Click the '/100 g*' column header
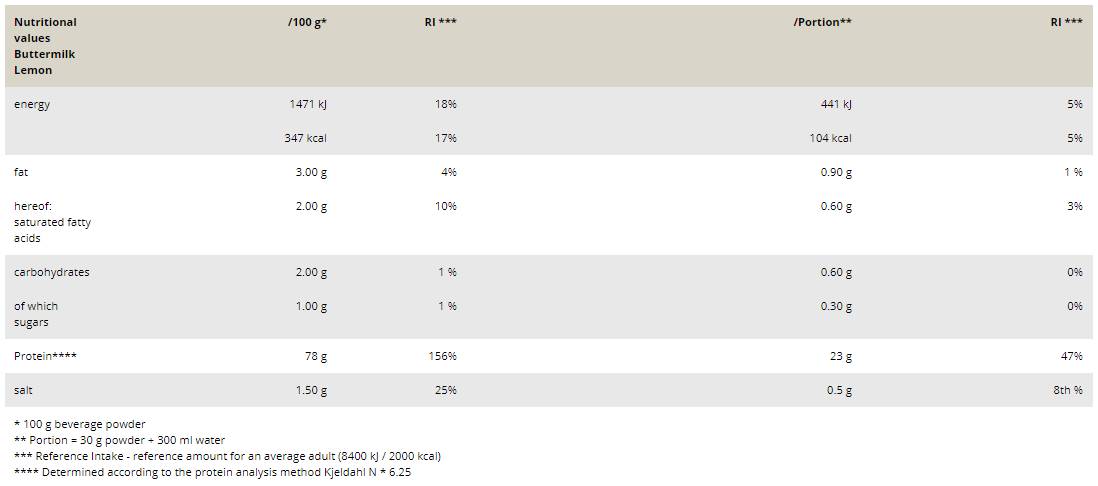This screenshot has height=486, width=1098. coord(307,22)
